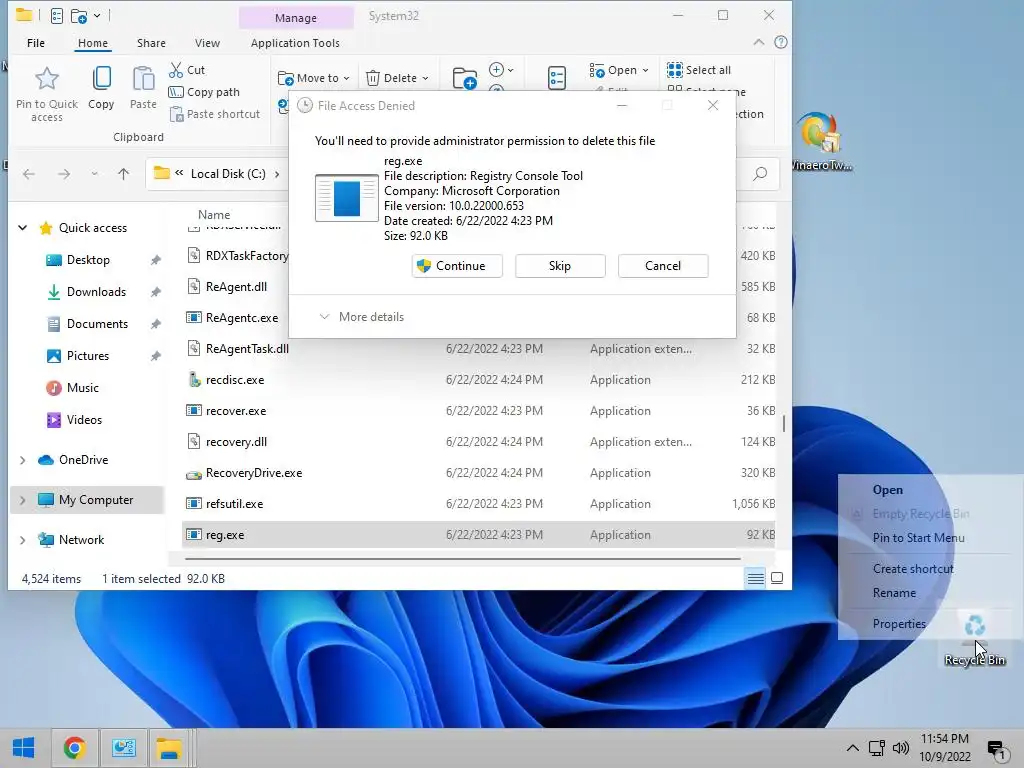Open the network tray icon
Image resolution: width=1024 pixels, height=768 pixels.
point(876,748)
